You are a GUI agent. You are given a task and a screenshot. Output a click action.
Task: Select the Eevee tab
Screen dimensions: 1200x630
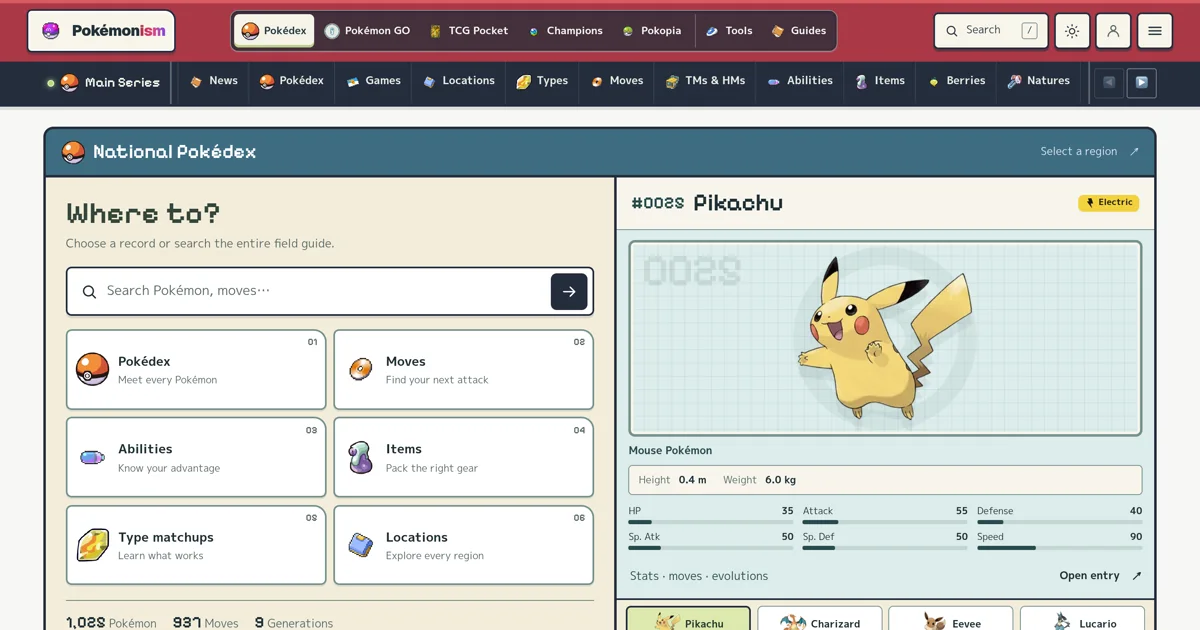[951, 619]
